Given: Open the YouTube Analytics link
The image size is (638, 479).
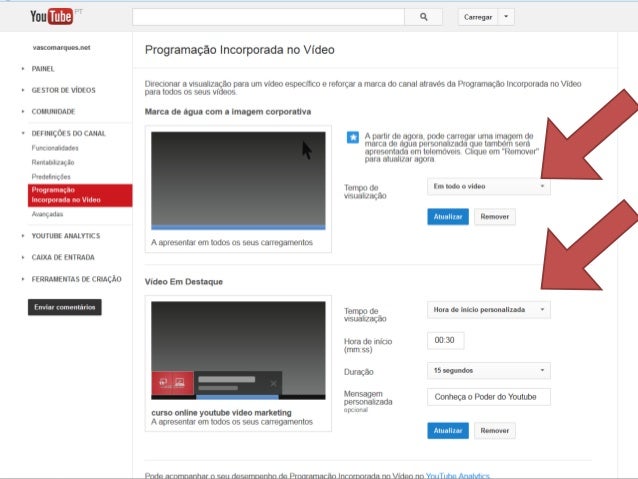Looking at the screenshot, I should (x=458, y=475).
